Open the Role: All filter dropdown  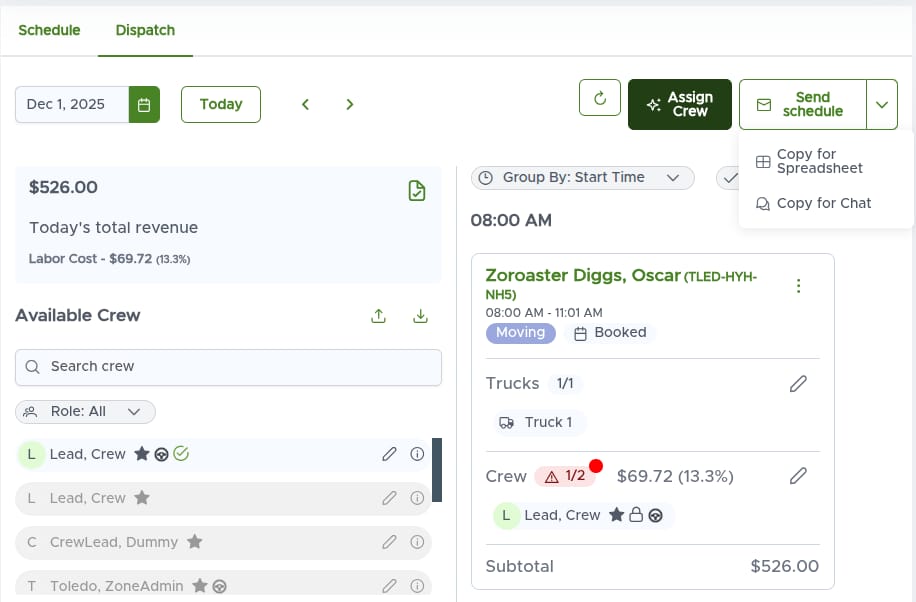click(x=85, y=411)
